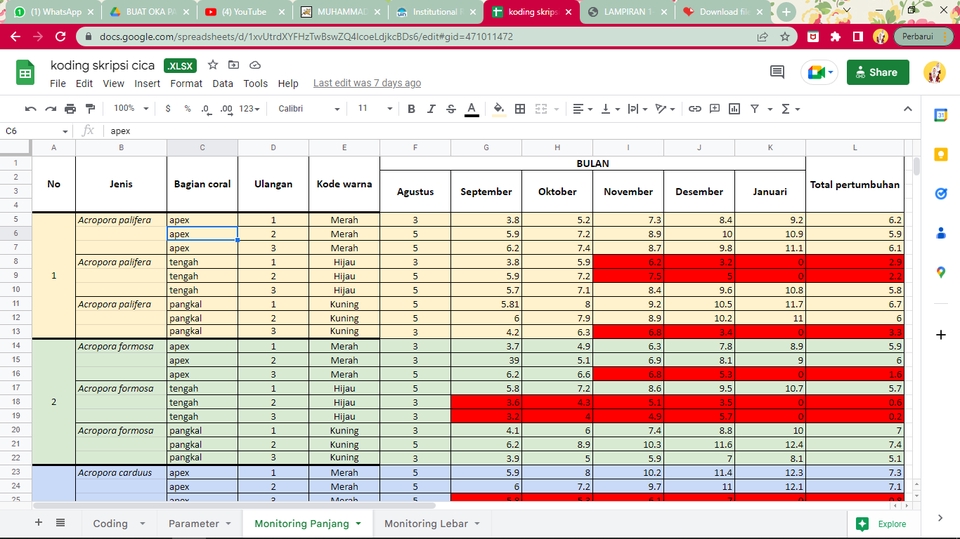Open Google Maps side panel icon

(x=941, y=272)
